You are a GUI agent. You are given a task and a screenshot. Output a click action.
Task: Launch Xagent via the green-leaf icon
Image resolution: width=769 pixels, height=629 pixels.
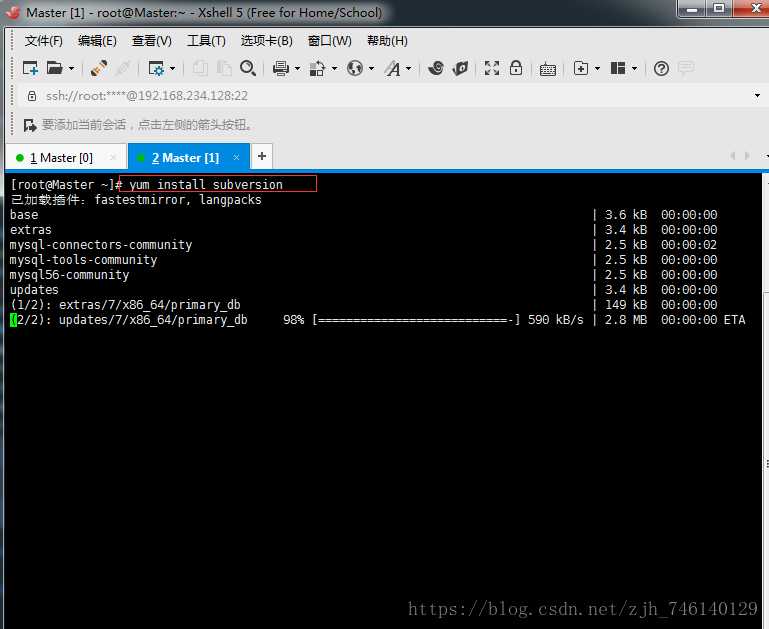coord(460,68)
